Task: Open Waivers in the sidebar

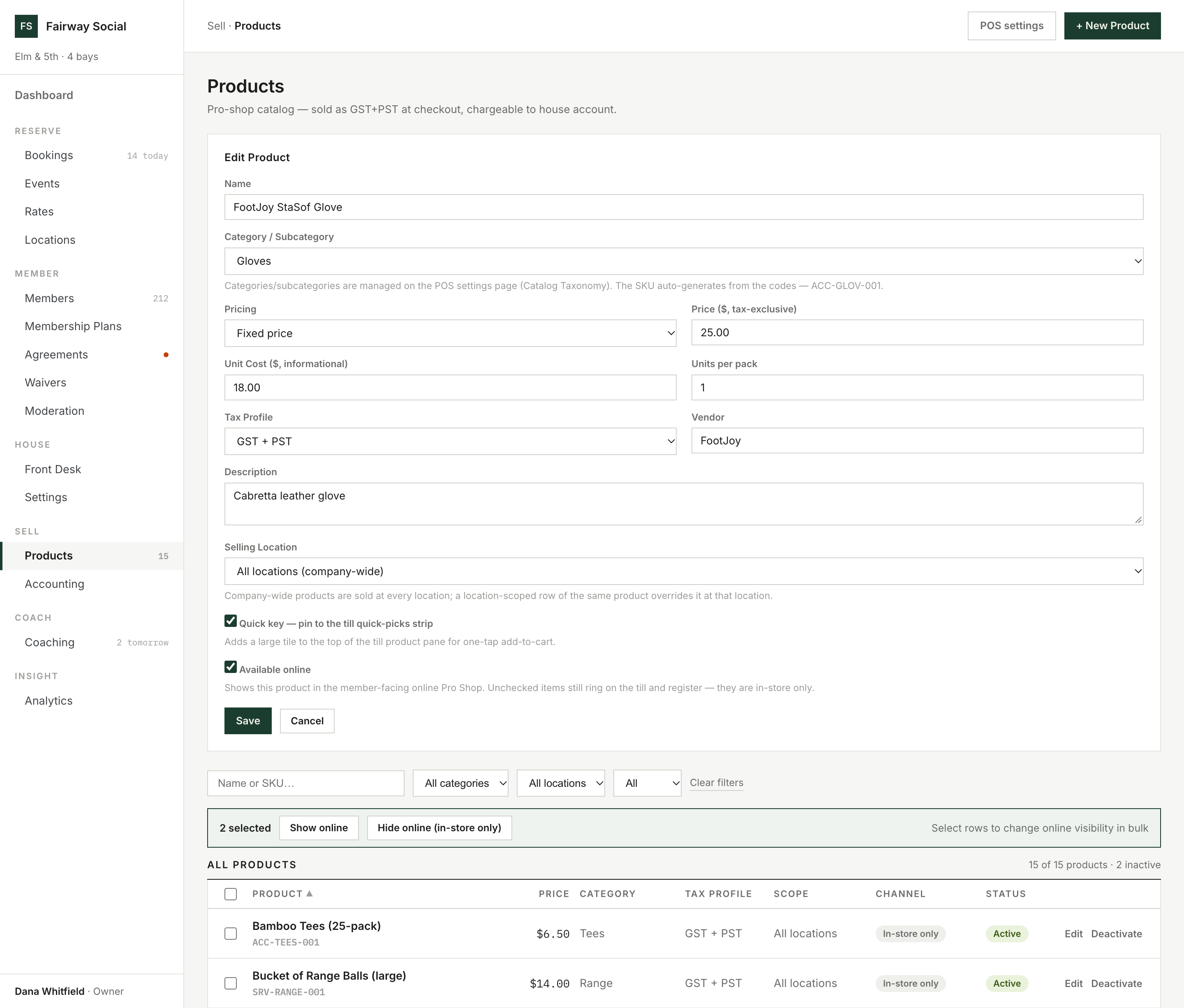Action: [91, 383]
